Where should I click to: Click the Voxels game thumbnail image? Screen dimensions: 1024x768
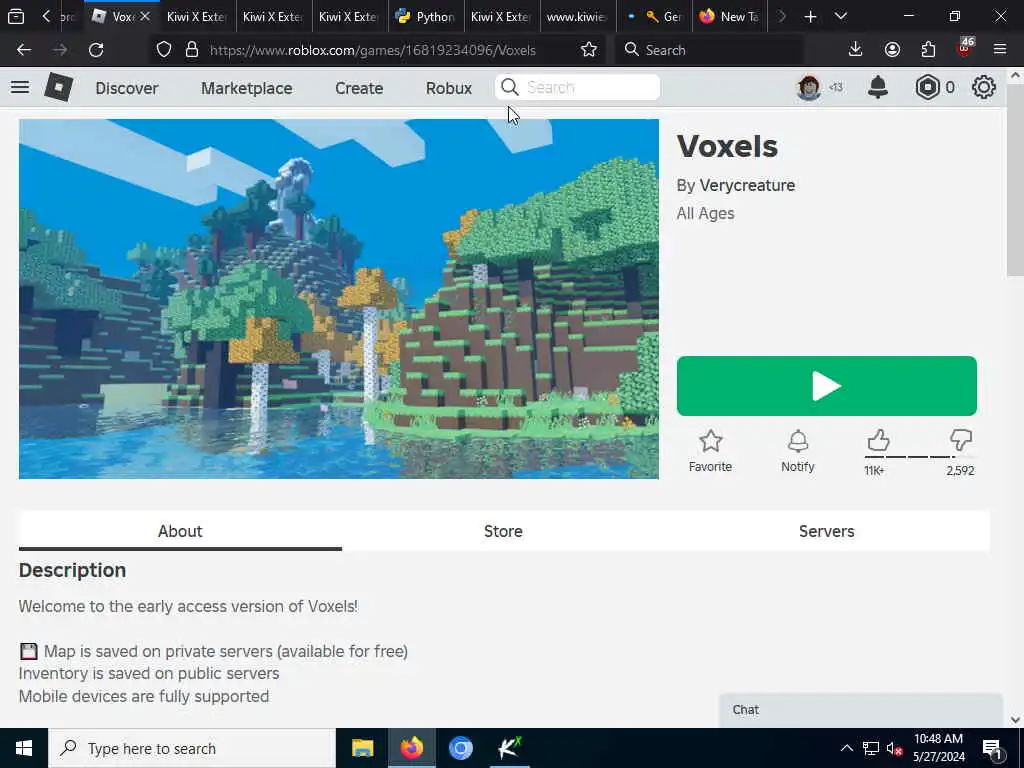(338, 298)
